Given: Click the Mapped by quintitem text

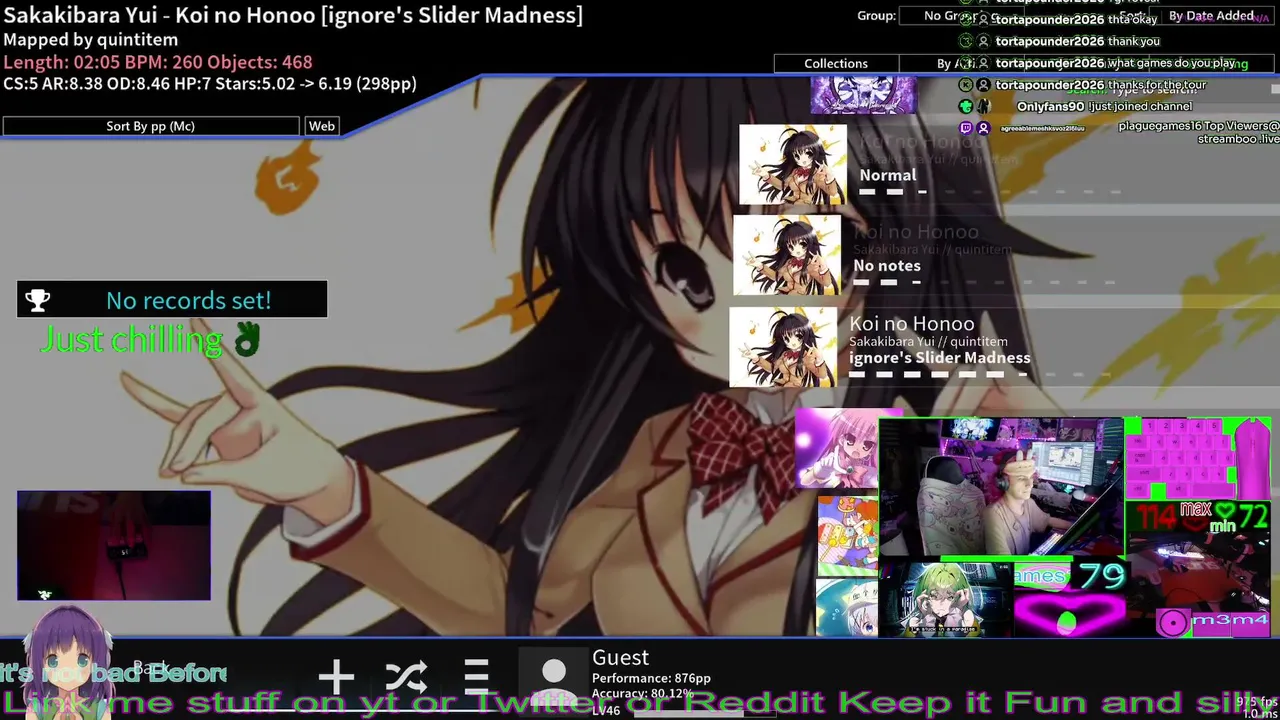Looking at the screenshot, I should point(91,40).
